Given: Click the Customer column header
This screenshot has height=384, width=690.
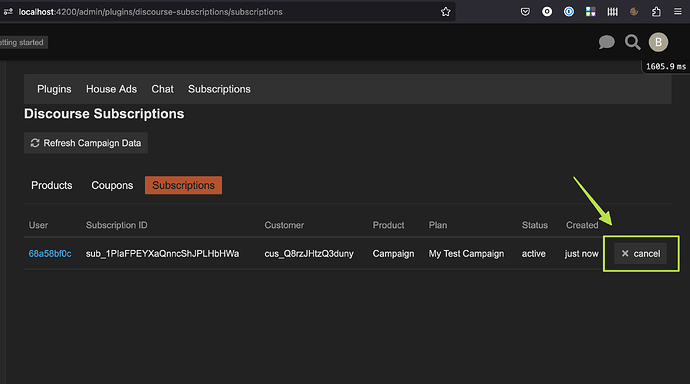Looking at the screenshot, I should coord(284,225).
